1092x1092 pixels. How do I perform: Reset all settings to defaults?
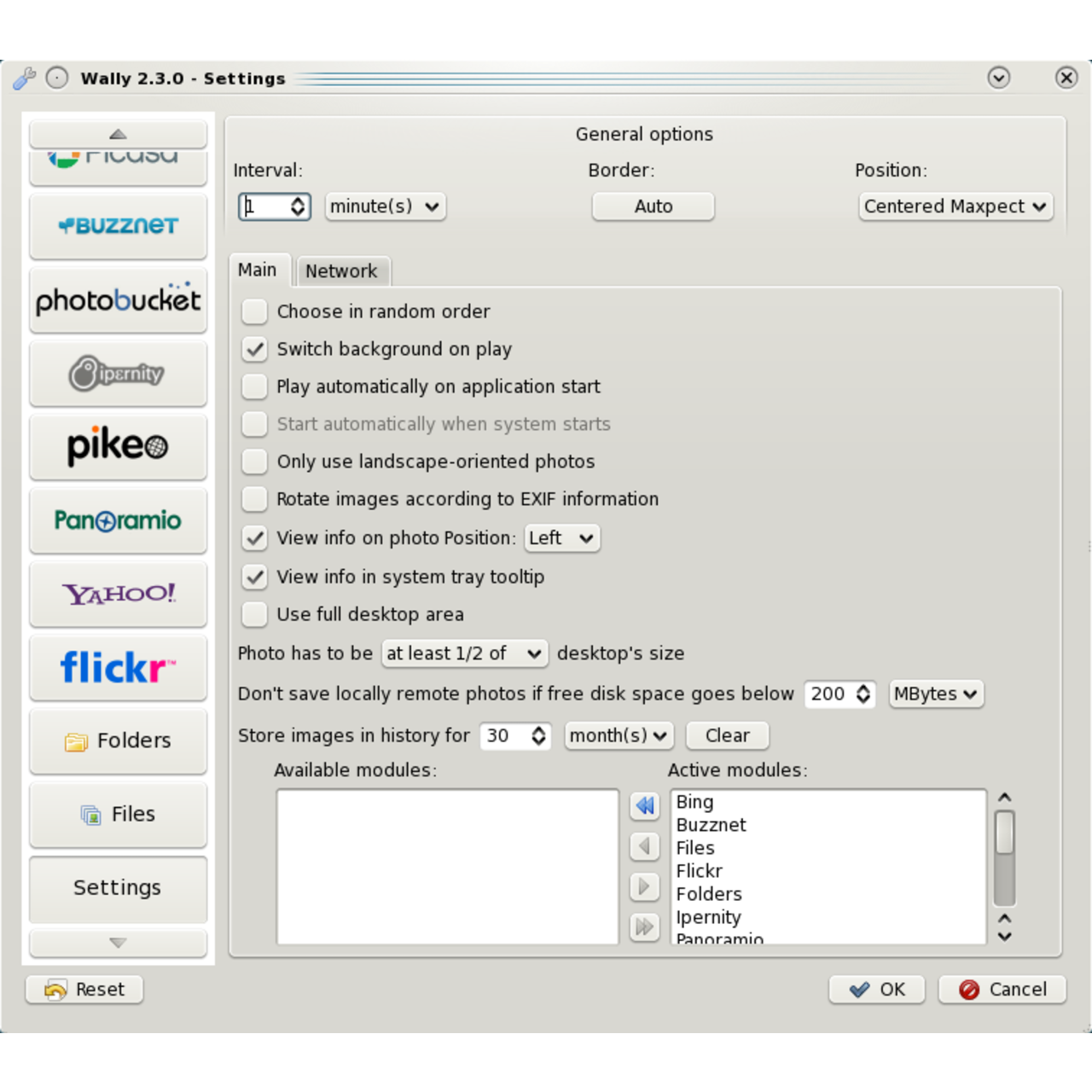click(84, 989)
